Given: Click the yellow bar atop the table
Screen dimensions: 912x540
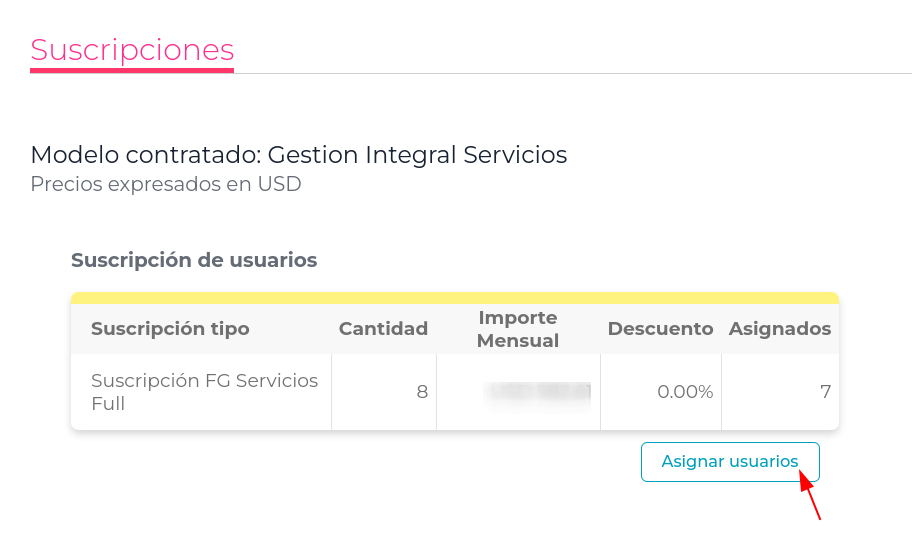Looking at the screenshot, I should [455, 298].
